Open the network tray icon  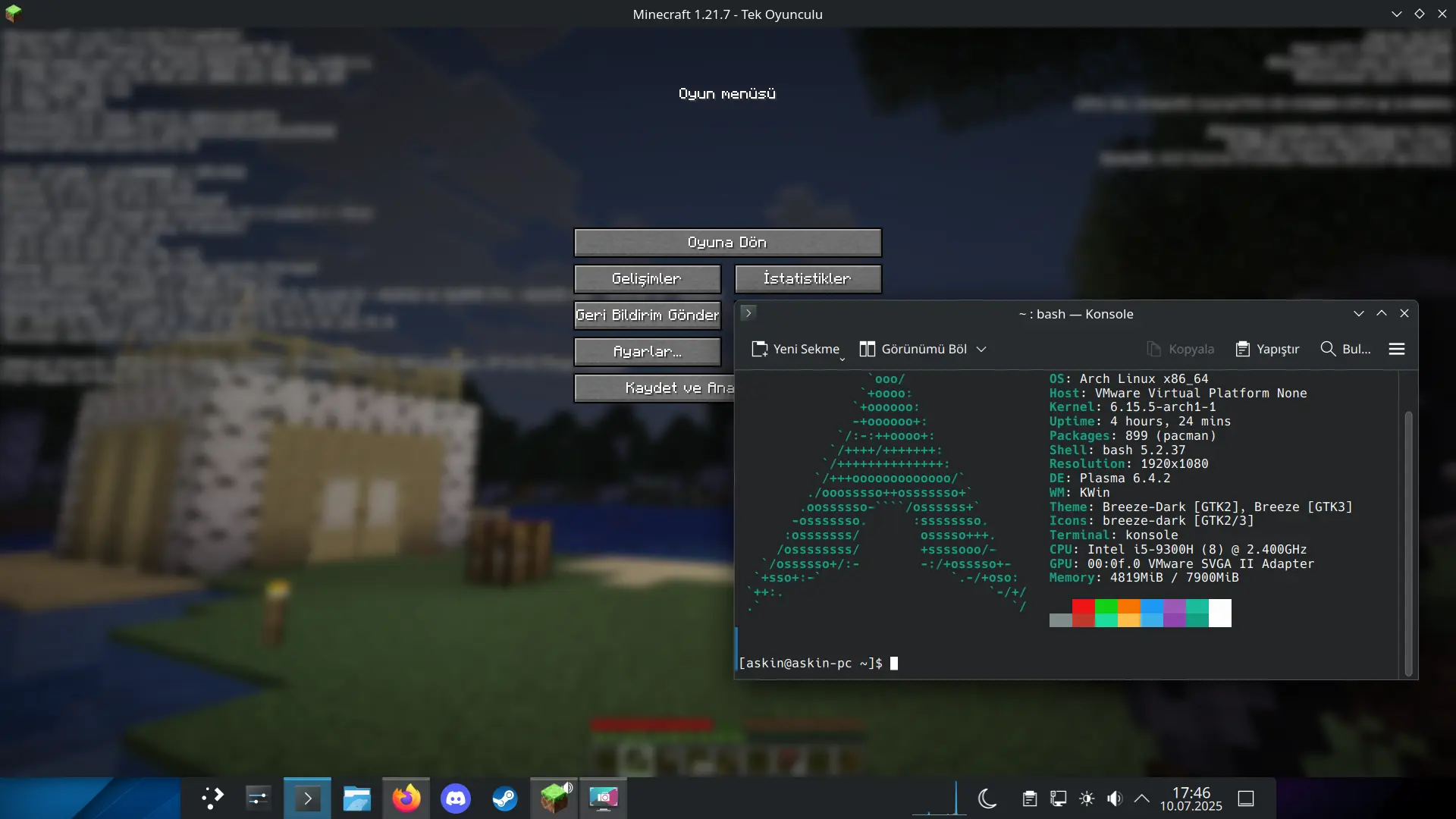click(x=1058, y=798)
